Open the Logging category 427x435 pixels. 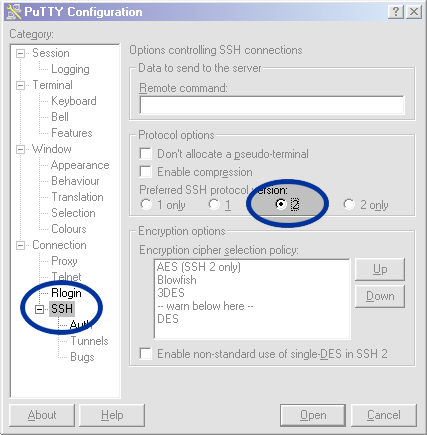click(x=70, y=69)
